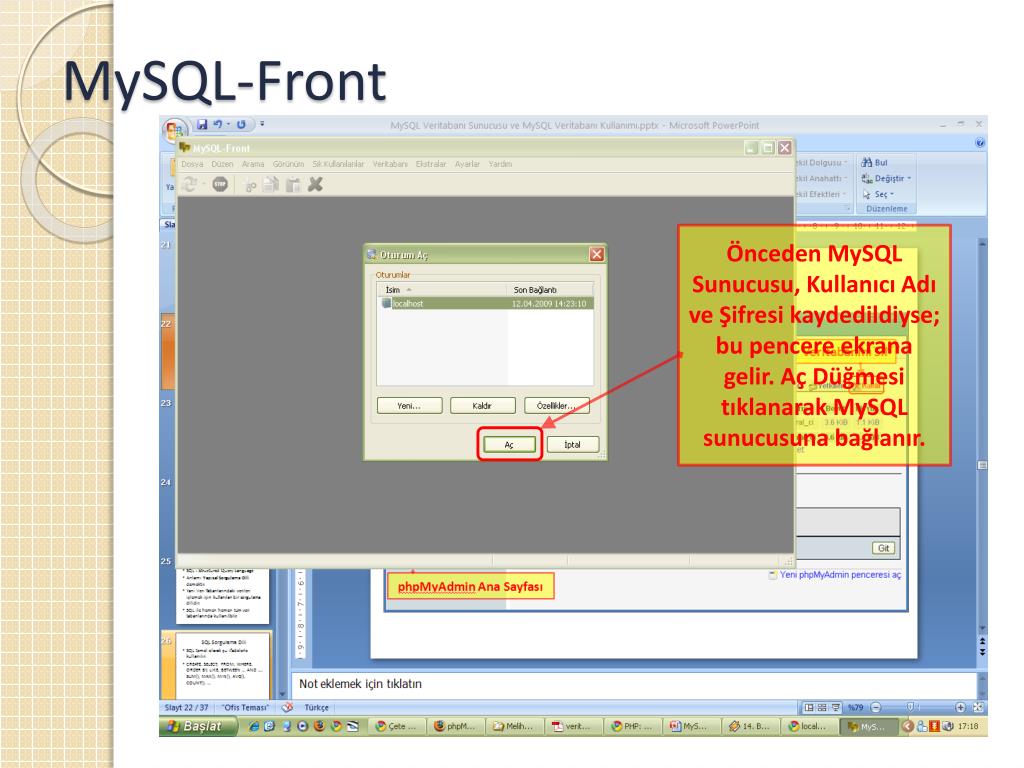Open the Undo history dropdown arrow

(228, 124)
